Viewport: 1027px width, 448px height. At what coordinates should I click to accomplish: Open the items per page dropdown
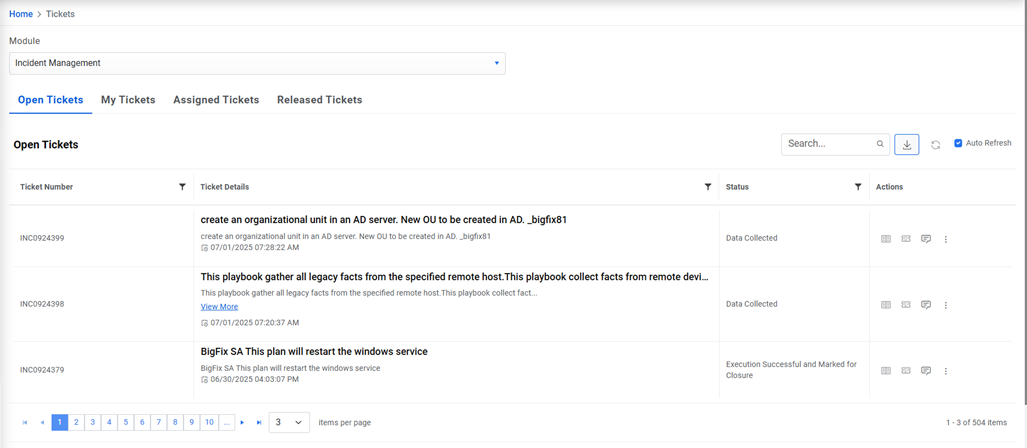(x=289, y=423)
